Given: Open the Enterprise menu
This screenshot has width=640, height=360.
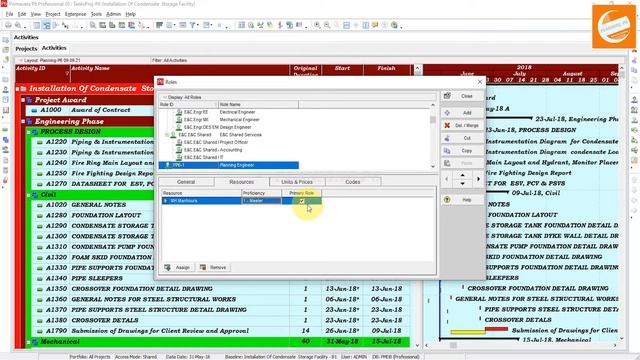Looking at the screenshot, I should pos(76,14).
